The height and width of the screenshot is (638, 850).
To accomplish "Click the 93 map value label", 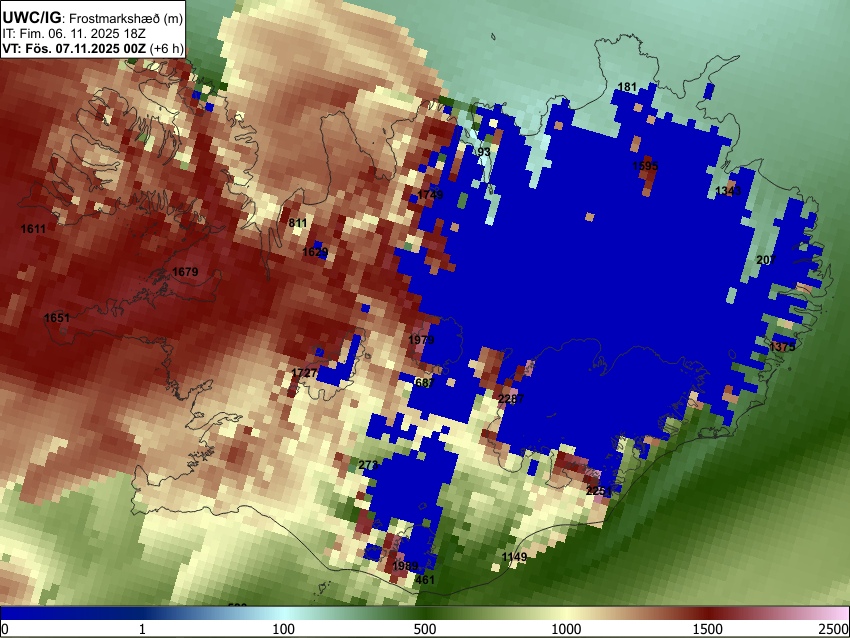I will [x=484, y=152].
